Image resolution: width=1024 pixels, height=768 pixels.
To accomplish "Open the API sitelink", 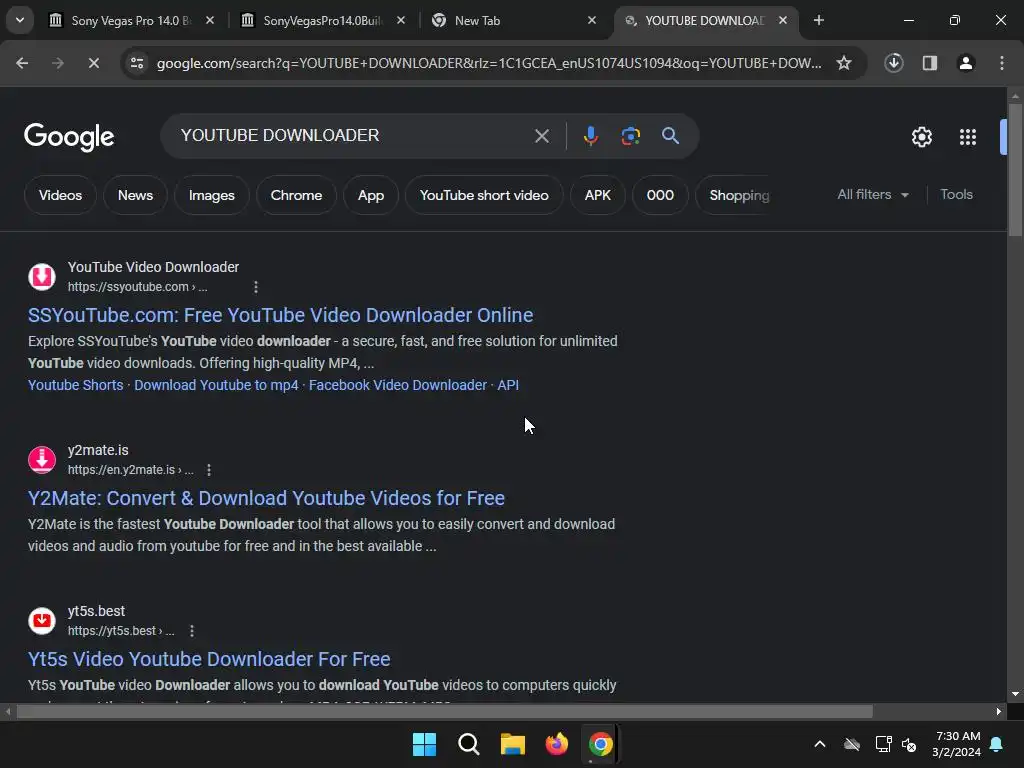I will click(x=508, y=385).
